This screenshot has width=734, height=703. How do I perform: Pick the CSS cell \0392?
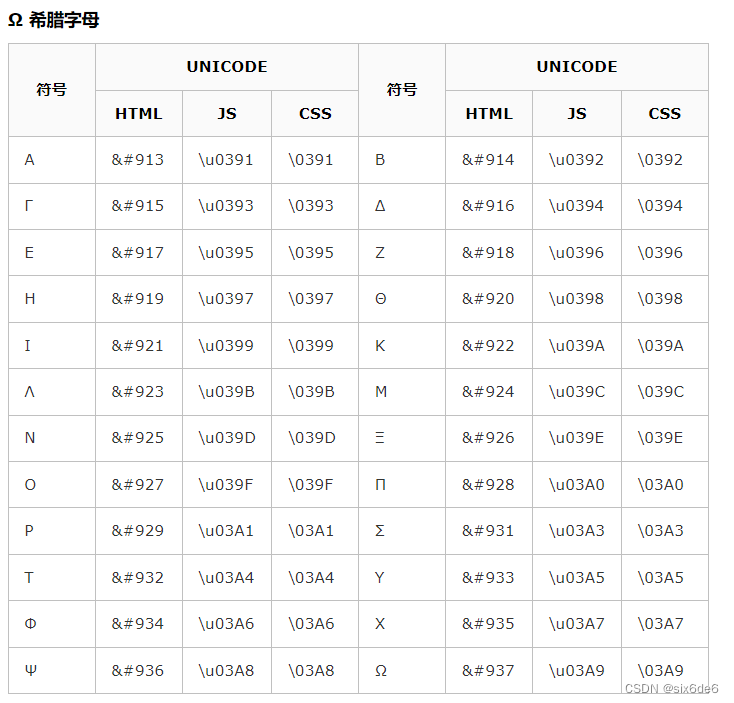click(x=665, y=160)
